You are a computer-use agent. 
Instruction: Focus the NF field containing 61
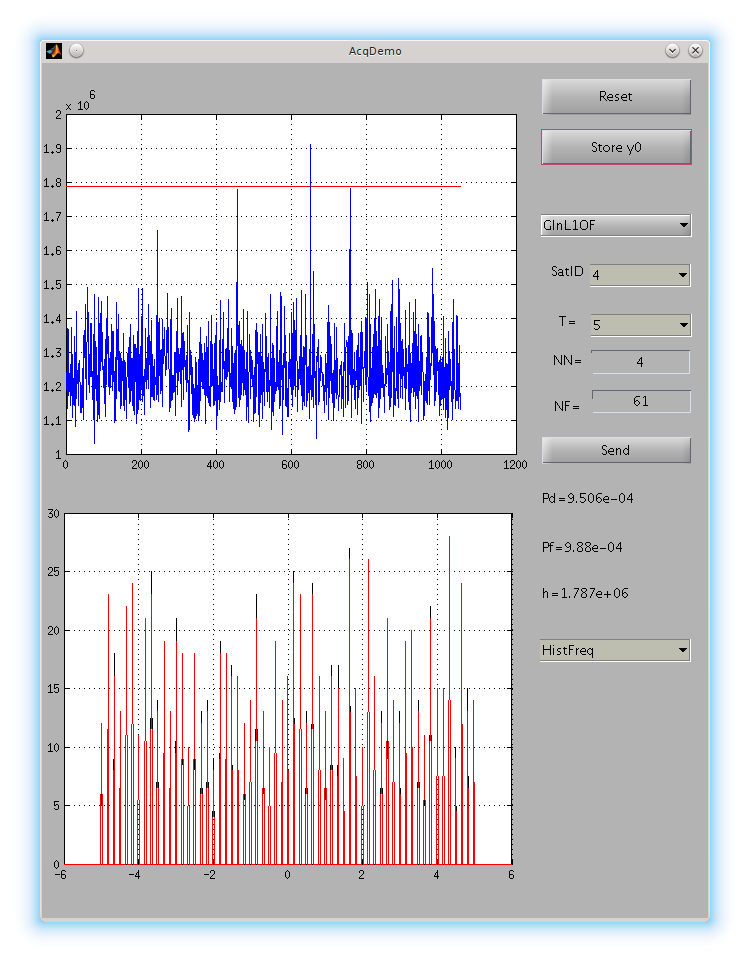[x=640, y=401]
